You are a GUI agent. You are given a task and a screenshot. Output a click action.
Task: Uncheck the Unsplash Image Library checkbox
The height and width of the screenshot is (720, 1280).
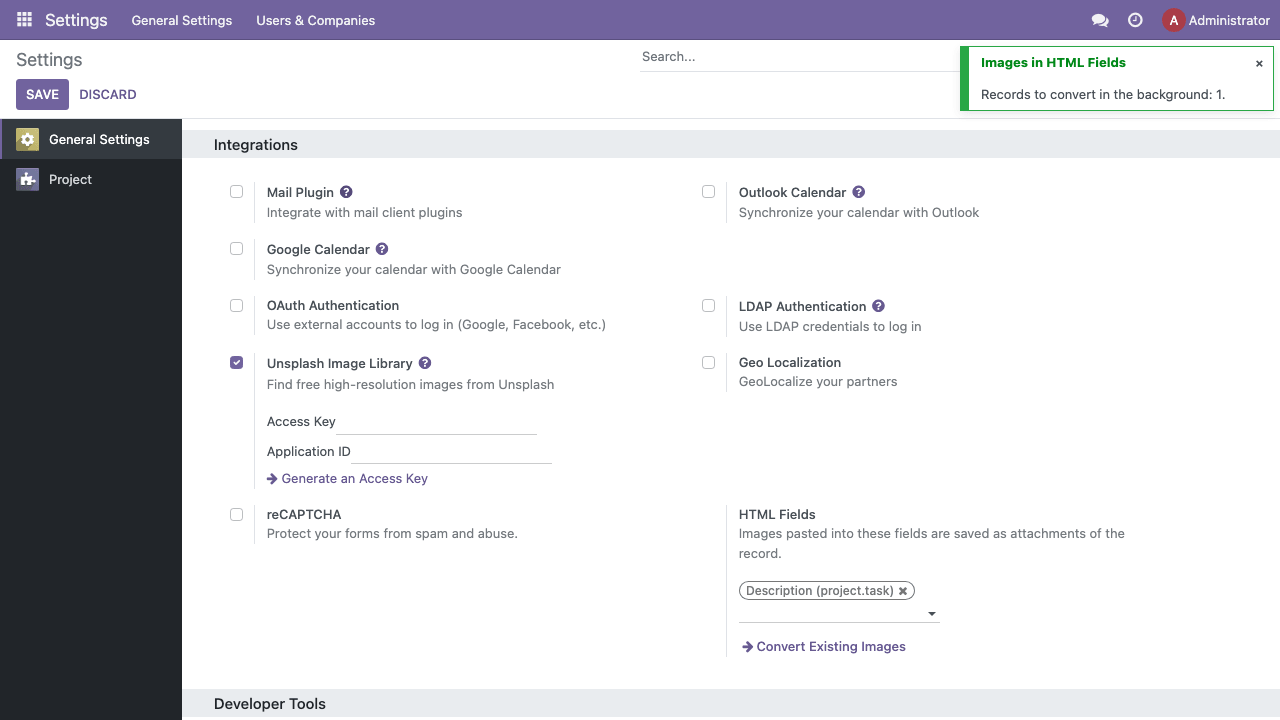coord(236,362)
